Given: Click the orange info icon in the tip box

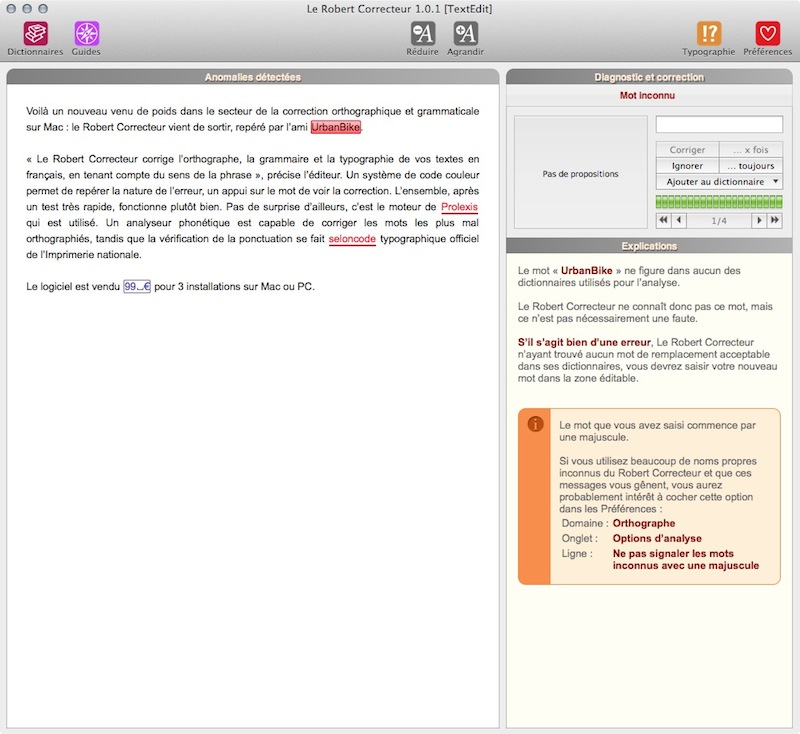Looking at the screenshot, I should pyautogui.click(x=535, y=424).
